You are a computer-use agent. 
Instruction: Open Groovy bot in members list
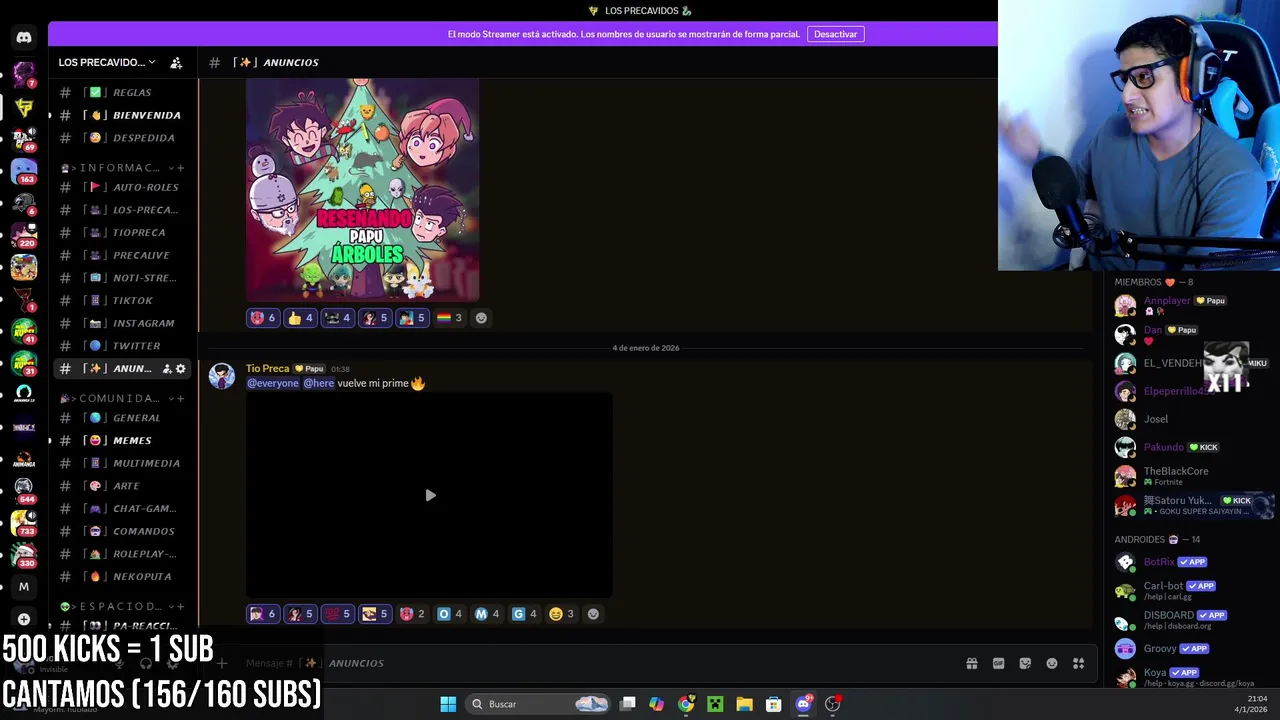pyautogui.click(x=1194, y=648)
